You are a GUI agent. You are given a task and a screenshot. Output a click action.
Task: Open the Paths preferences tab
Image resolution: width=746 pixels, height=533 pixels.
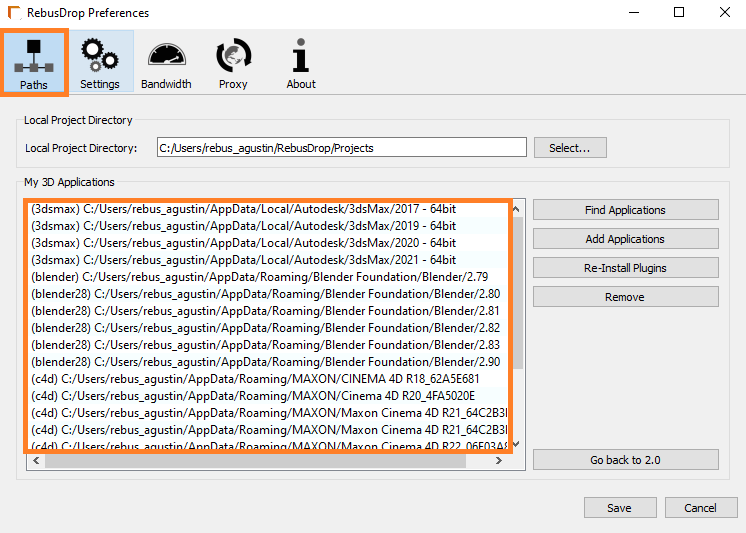pyautogui.click(x=34, y=62)
